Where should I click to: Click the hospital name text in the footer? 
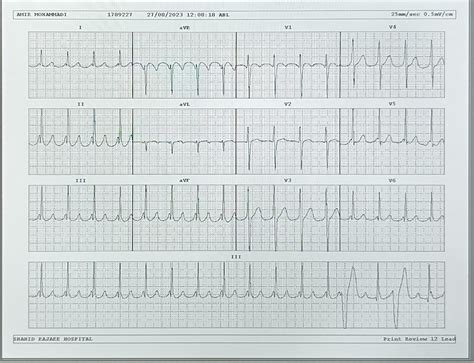[x=53, y=339]
